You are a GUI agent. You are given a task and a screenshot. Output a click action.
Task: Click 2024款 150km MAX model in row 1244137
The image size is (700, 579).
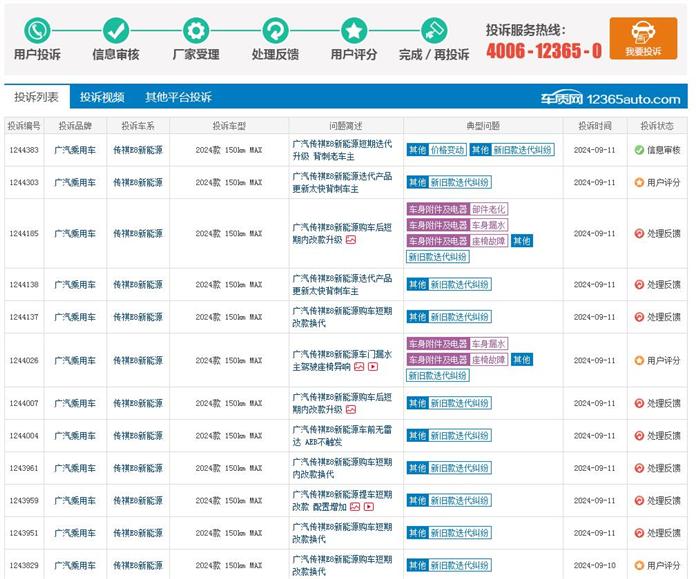pyautogui.click(x=229, y=317)
